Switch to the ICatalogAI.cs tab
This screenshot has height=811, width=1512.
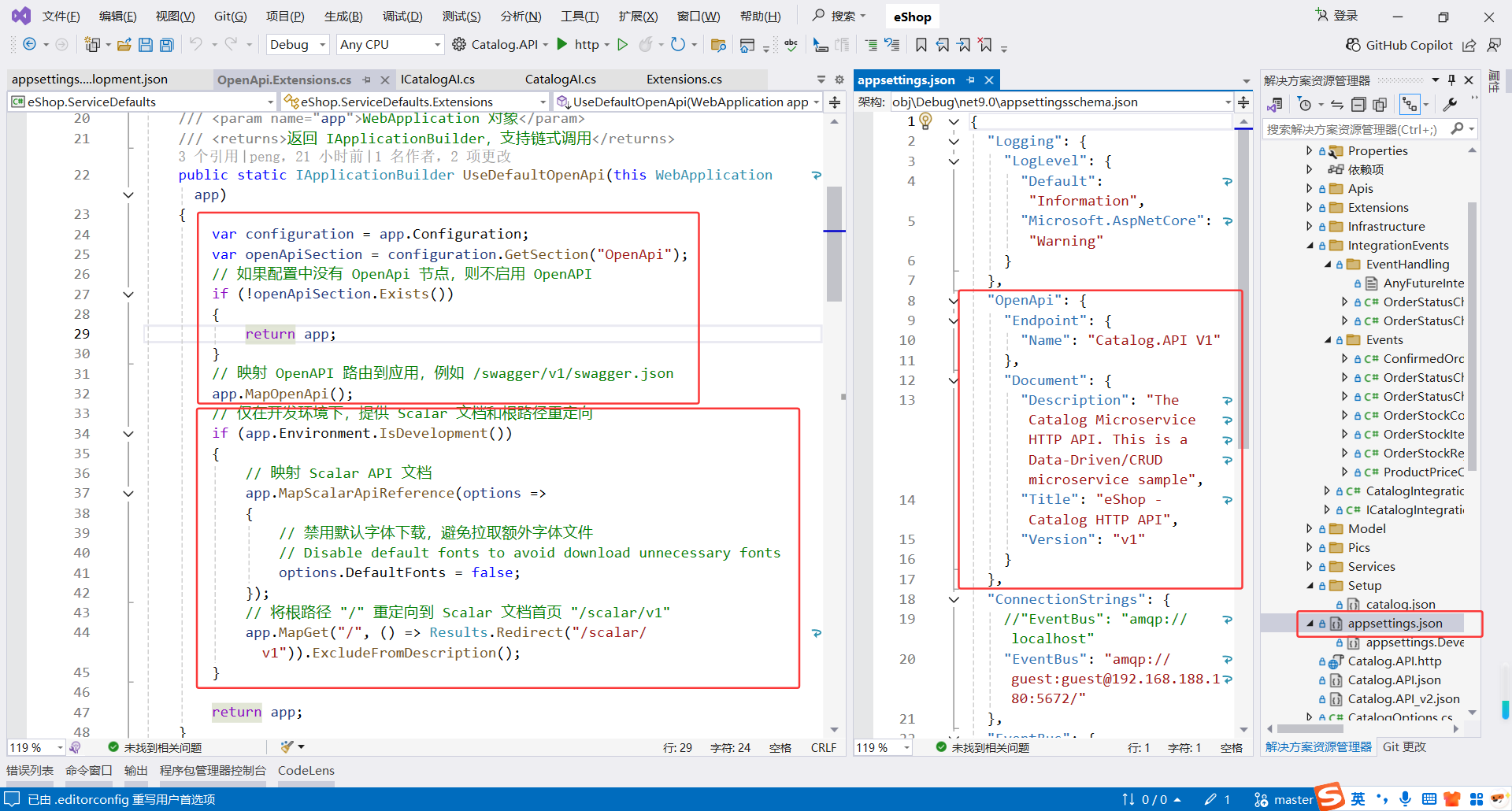pyautogui.click(x=437, y=80)
